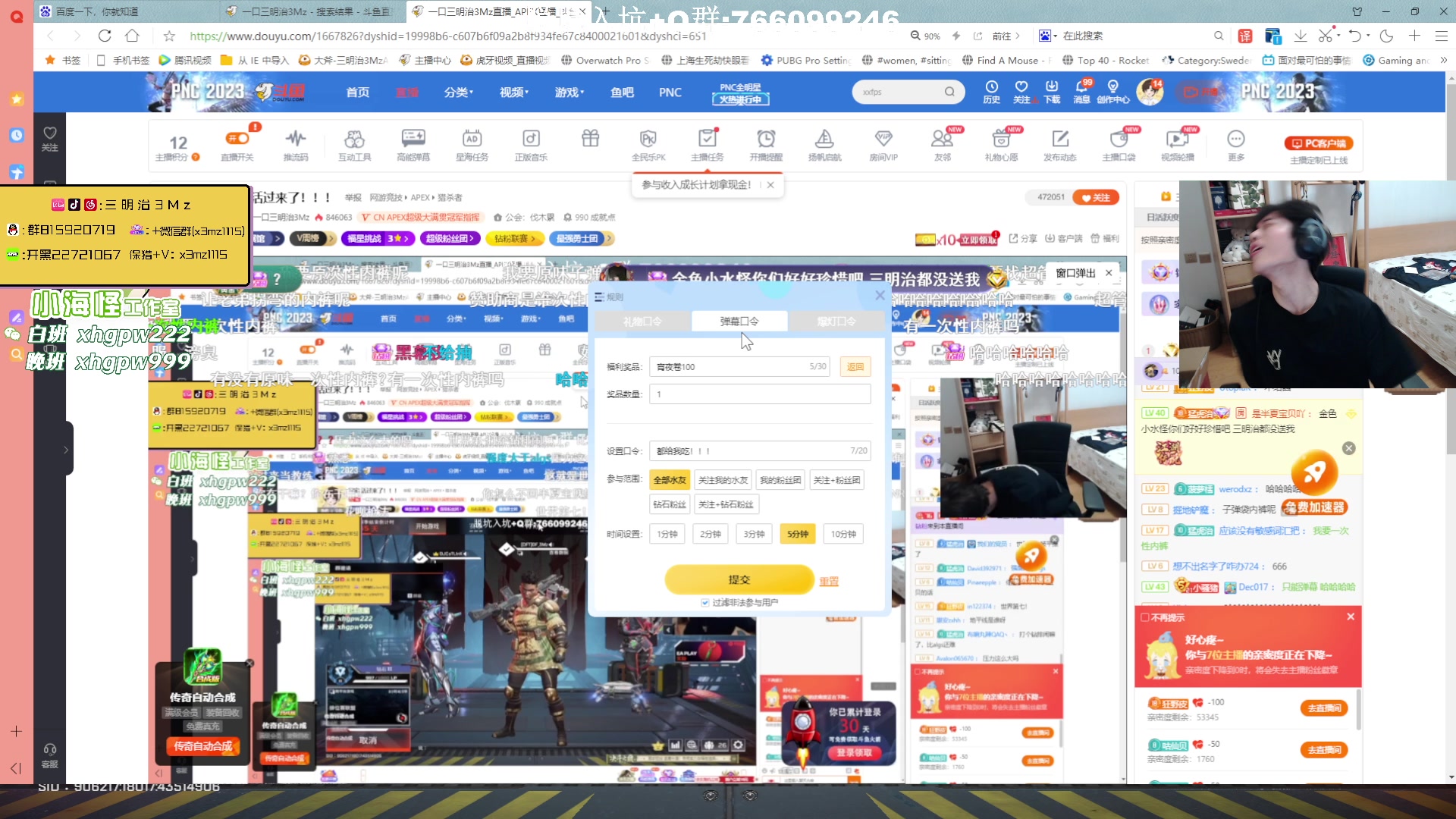This screenshot has height=819, width=1456.
Task: Close 参与收入成长计划 tooltip
Action: coord(770,184)
